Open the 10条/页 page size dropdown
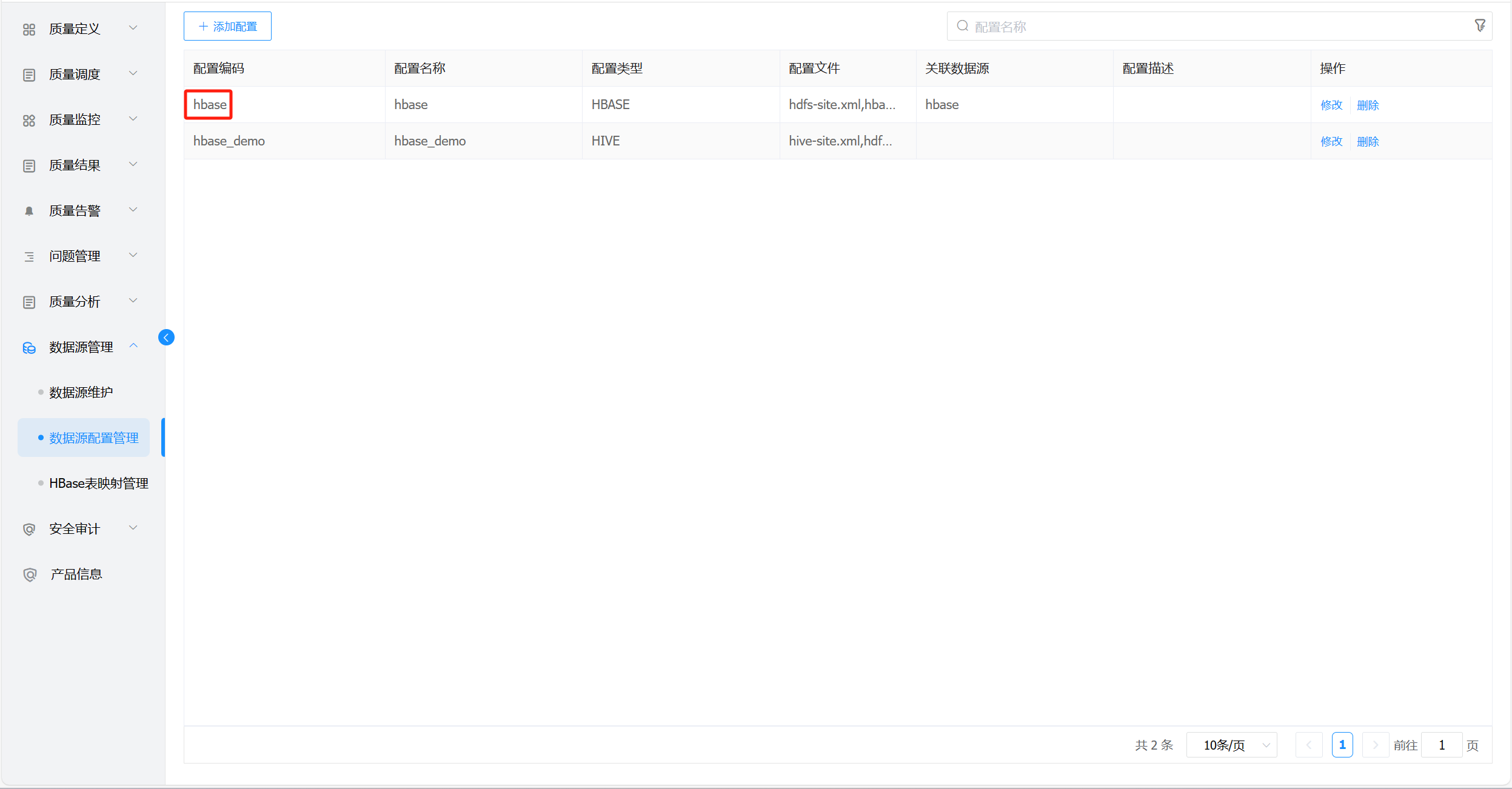1512x789 pixels. tap(1231, 745)
